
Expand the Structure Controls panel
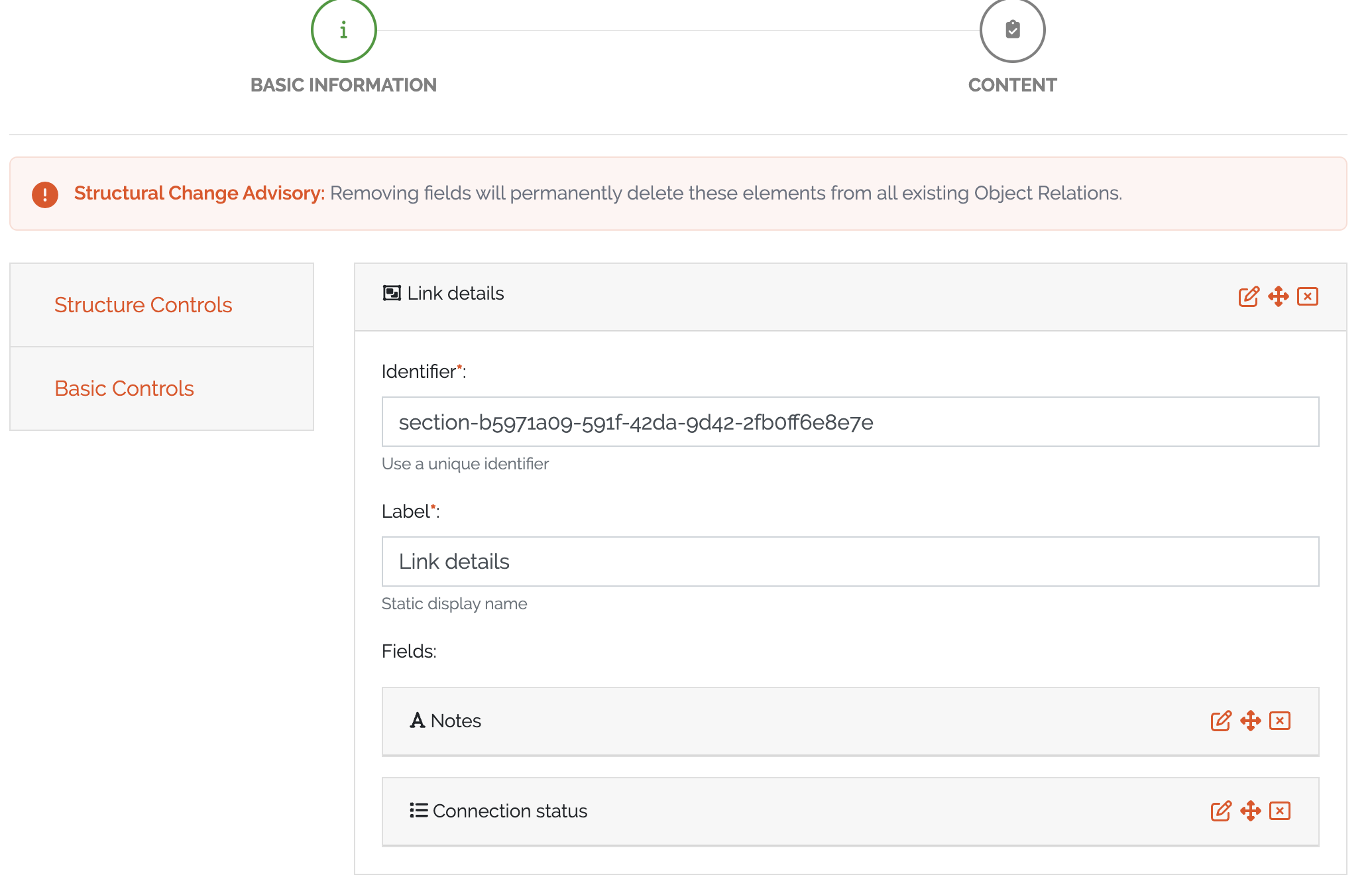(143, 305)
